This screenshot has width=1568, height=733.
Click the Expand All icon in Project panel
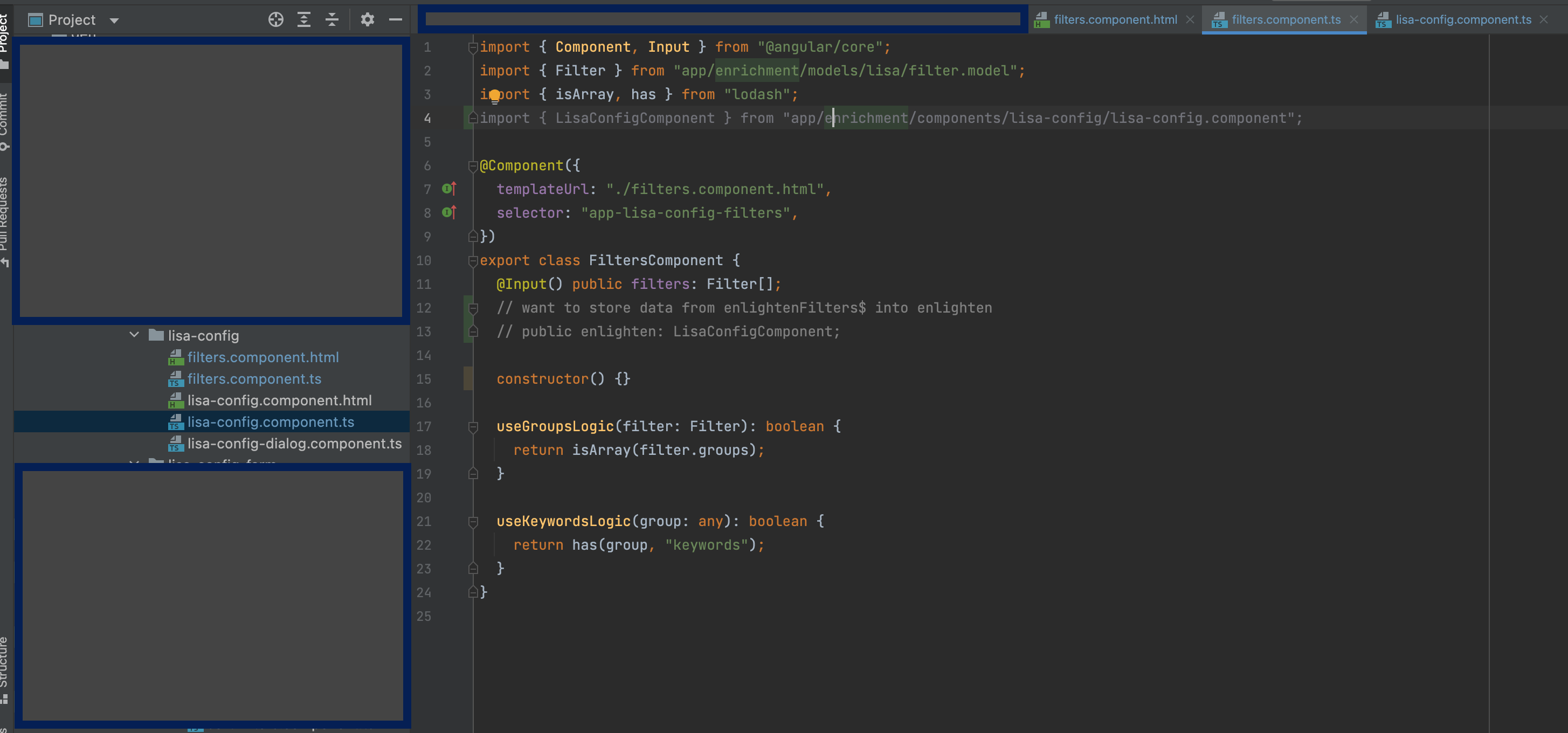click(x=304, y=19)
